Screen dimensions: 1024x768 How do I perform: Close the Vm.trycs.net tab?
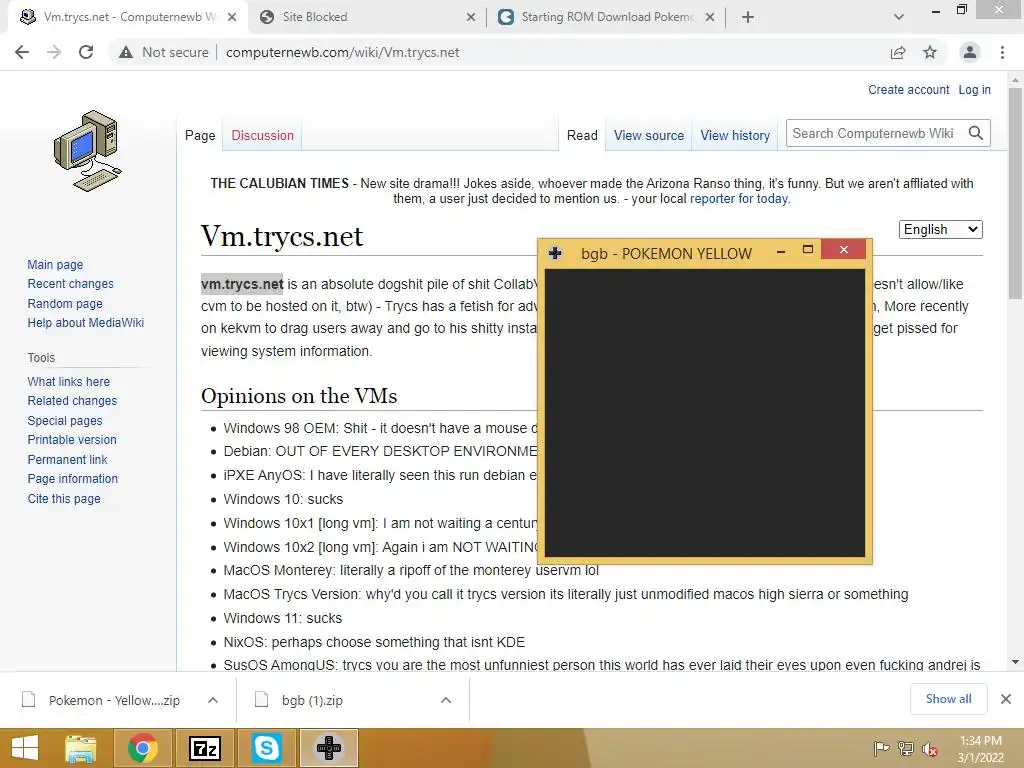[232, 17]
